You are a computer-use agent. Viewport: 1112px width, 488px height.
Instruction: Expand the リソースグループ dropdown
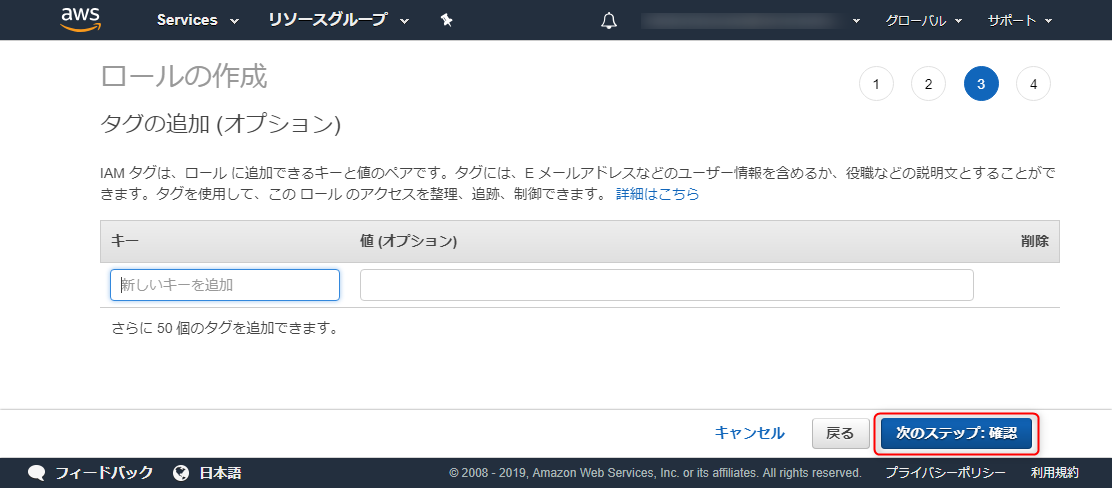[339, 20]
